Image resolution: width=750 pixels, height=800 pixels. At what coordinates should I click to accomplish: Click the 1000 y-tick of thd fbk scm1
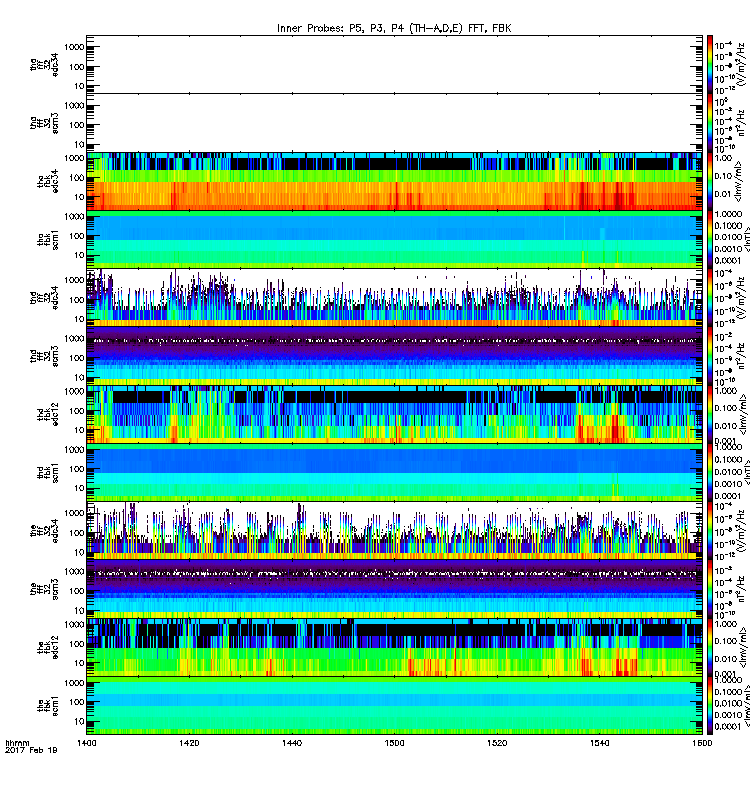pyautogui.click(x=74, y=449)
